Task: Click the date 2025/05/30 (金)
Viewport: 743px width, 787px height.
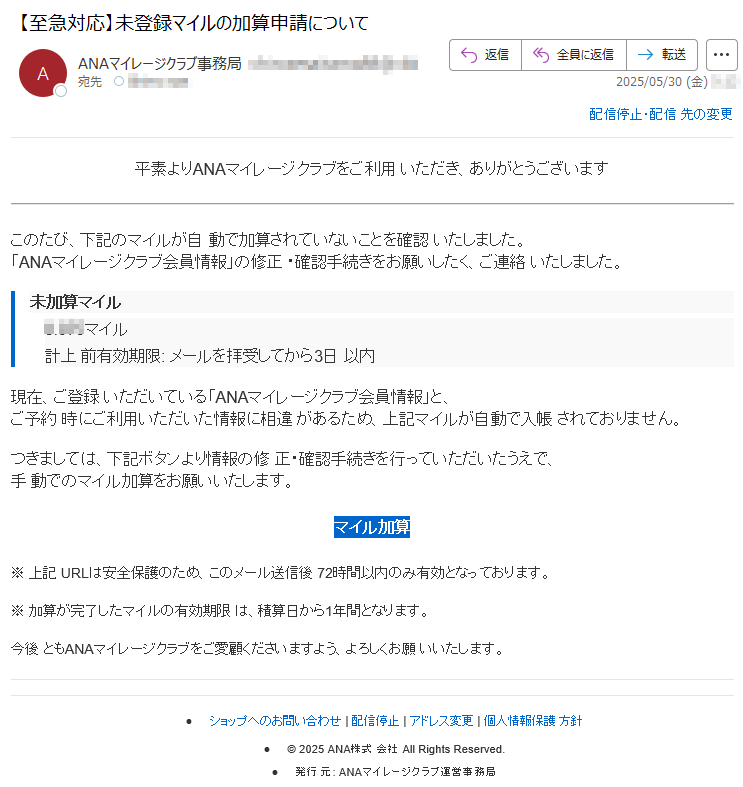Action: tap(662, 82)
